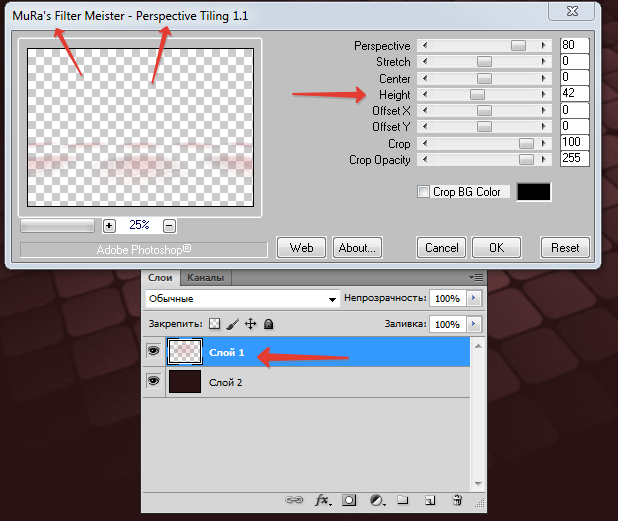This screenshot has width=618, height=521.
Task: Hide Слой 1 using eye icon
Action: (154, 352)
